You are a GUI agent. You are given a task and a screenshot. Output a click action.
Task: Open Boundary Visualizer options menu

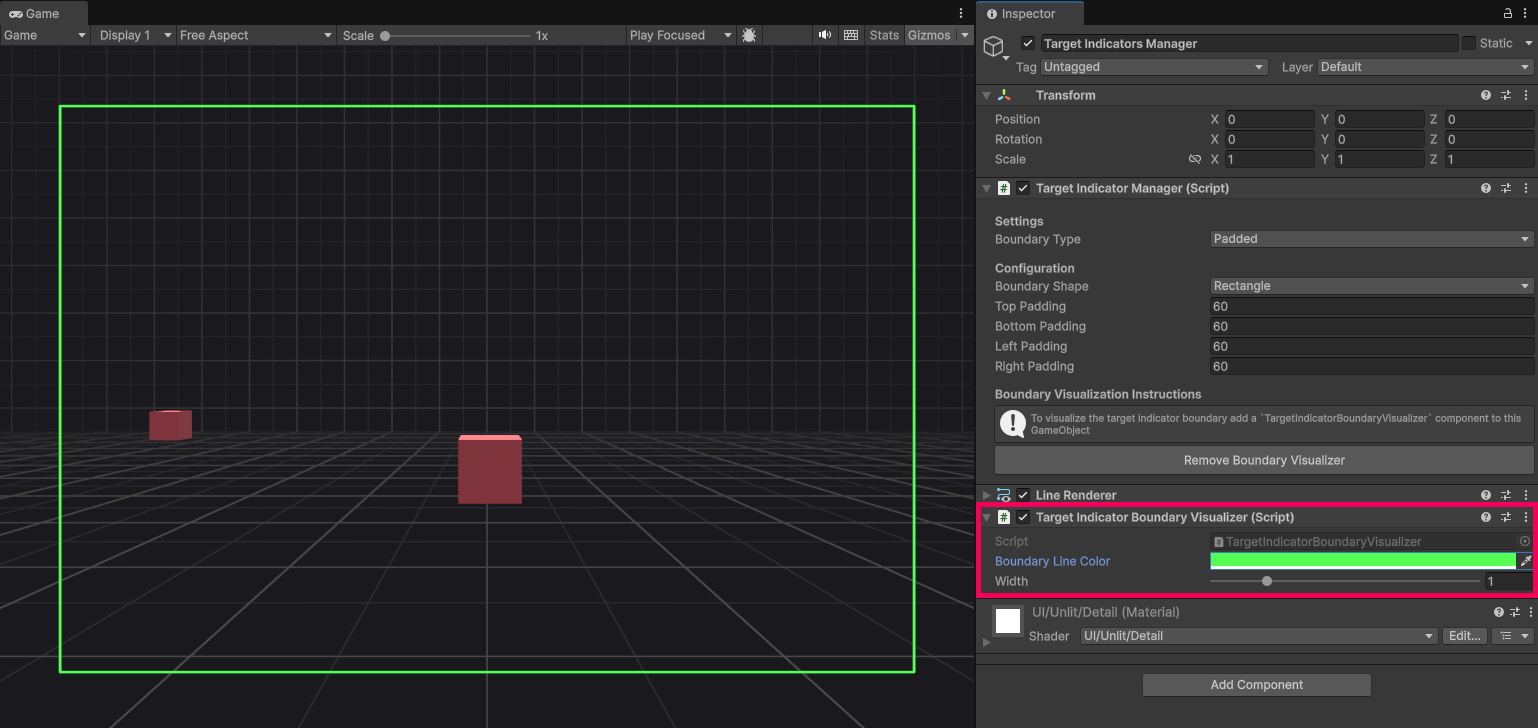1526,517
